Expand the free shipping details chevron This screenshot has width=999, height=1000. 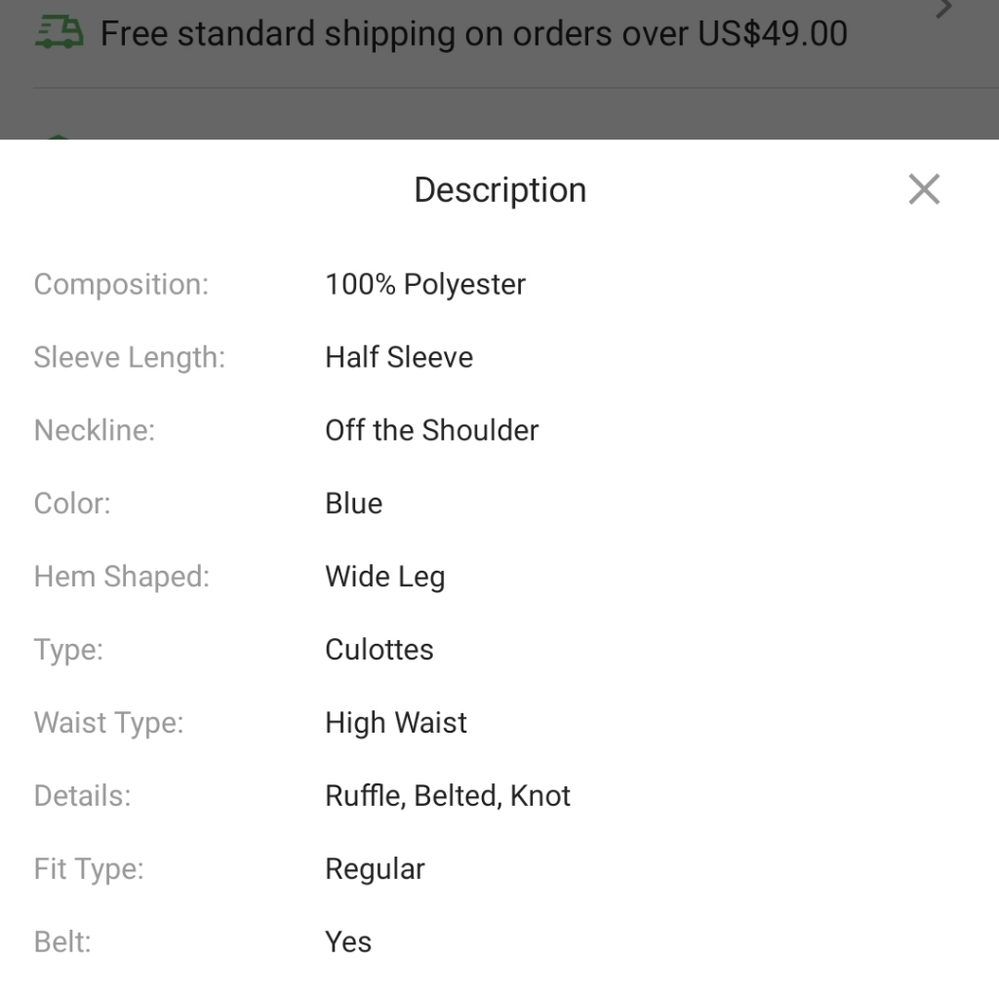tap(943, 10)
